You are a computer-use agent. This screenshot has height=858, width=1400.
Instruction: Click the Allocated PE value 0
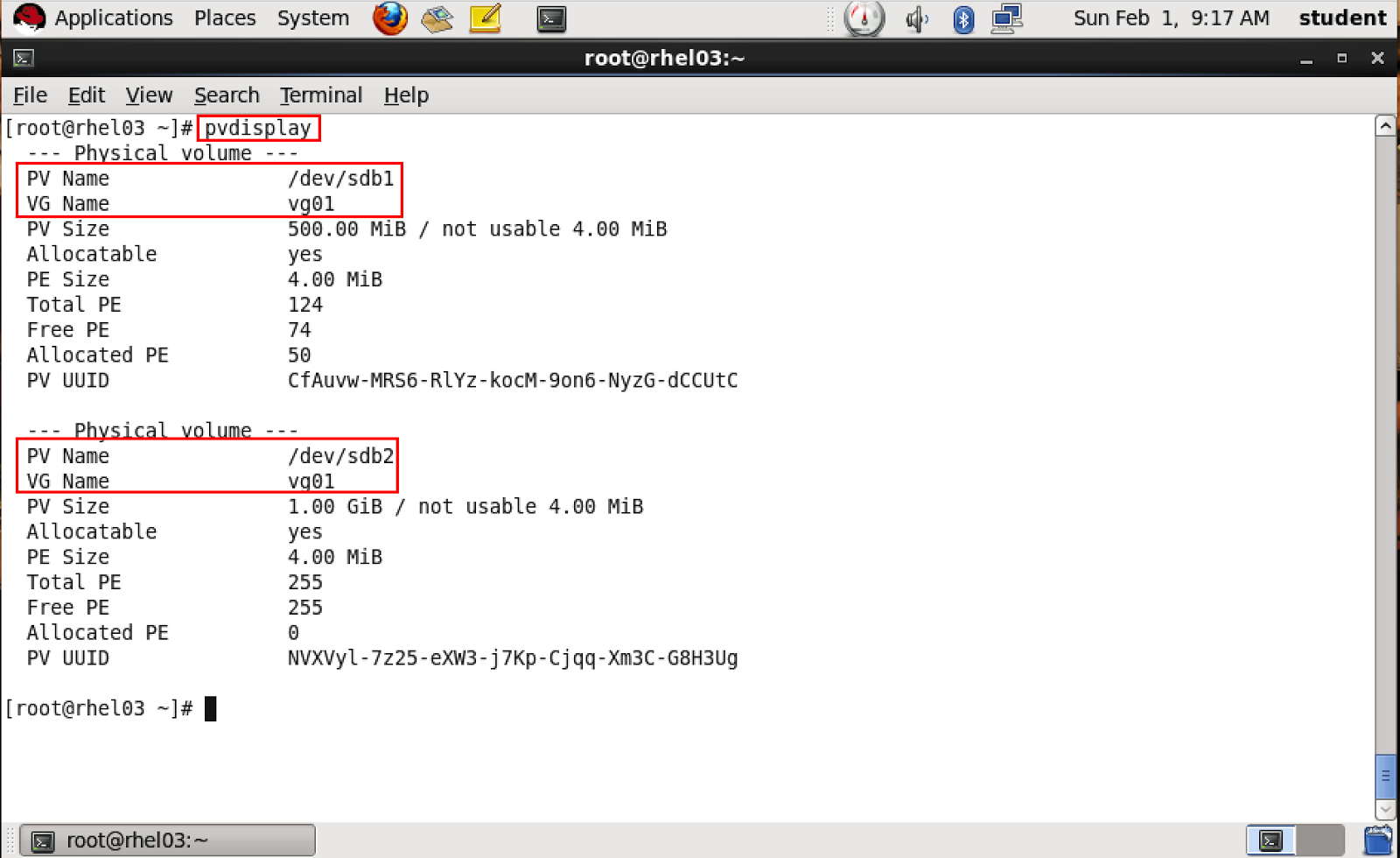pos(293,633)
